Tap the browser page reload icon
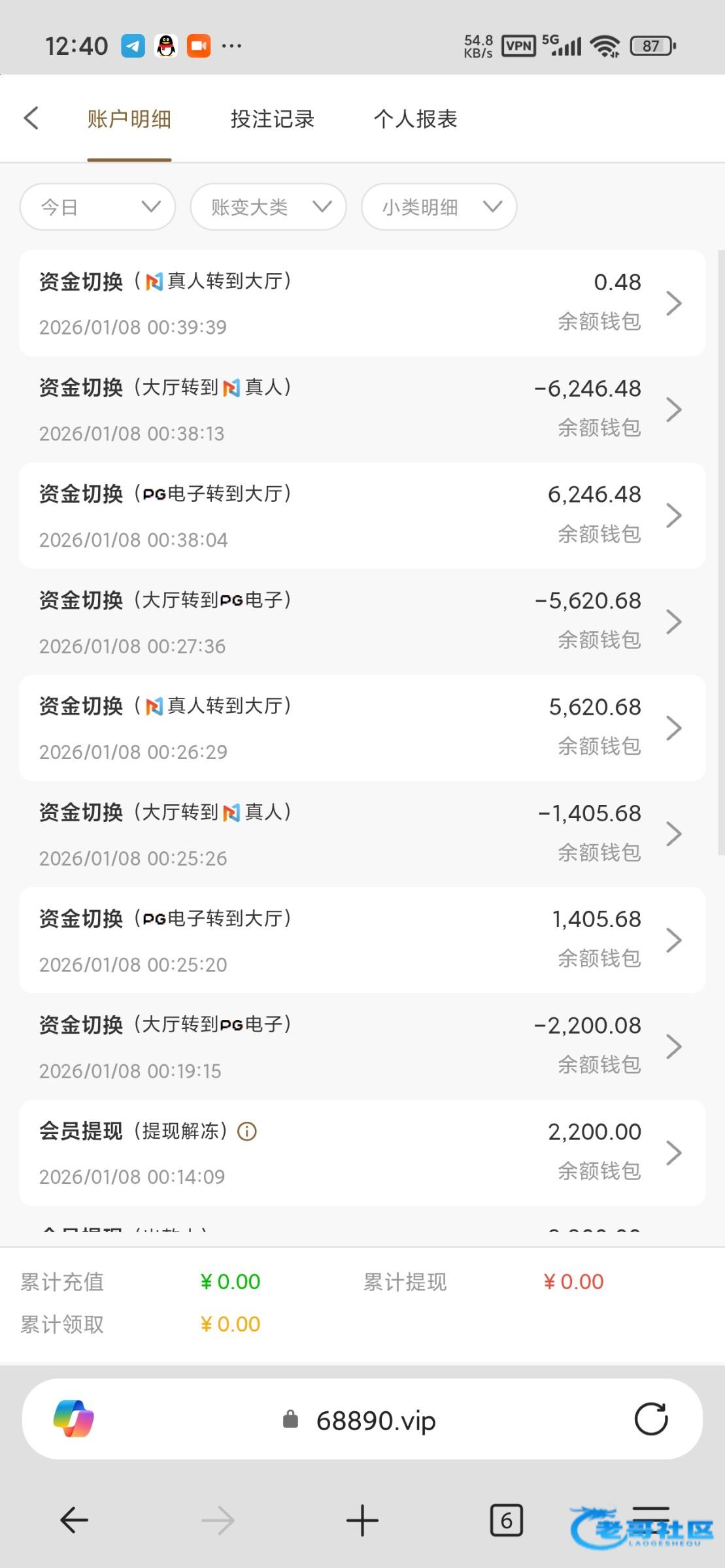 pyautogui.click(x=650, y=1419)
